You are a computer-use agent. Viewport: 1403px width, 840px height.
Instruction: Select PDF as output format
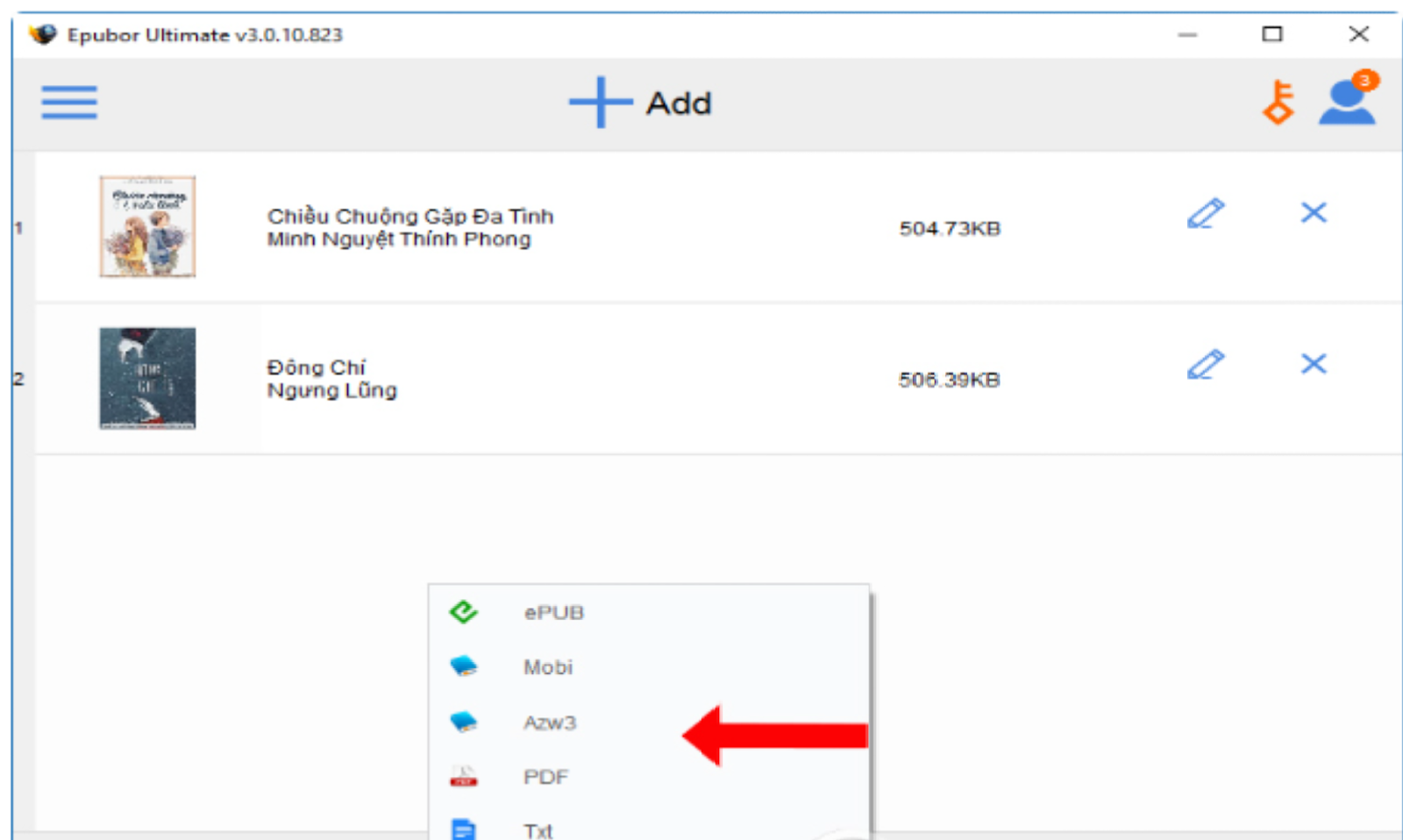tap(545, 776)
